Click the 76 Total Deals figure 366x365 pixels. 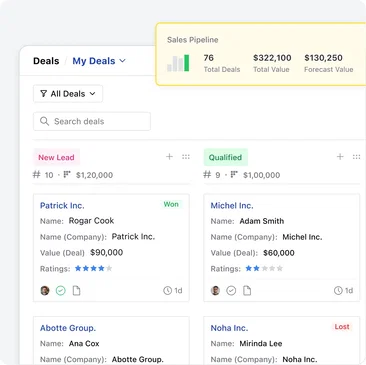point(209,58)
